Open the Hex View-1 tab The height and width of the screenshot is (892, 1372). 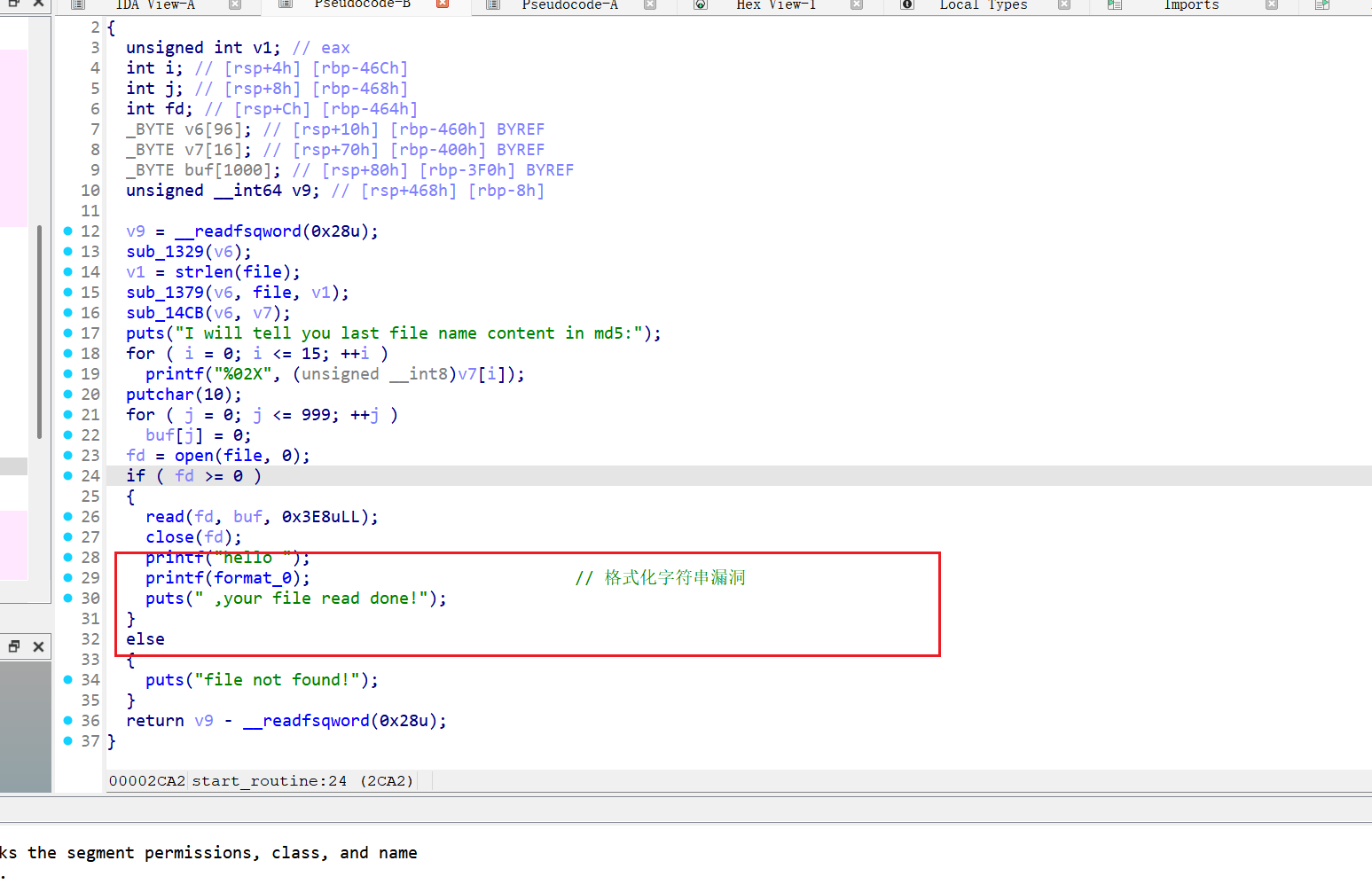pyautogui.click(x=775, y=4)
